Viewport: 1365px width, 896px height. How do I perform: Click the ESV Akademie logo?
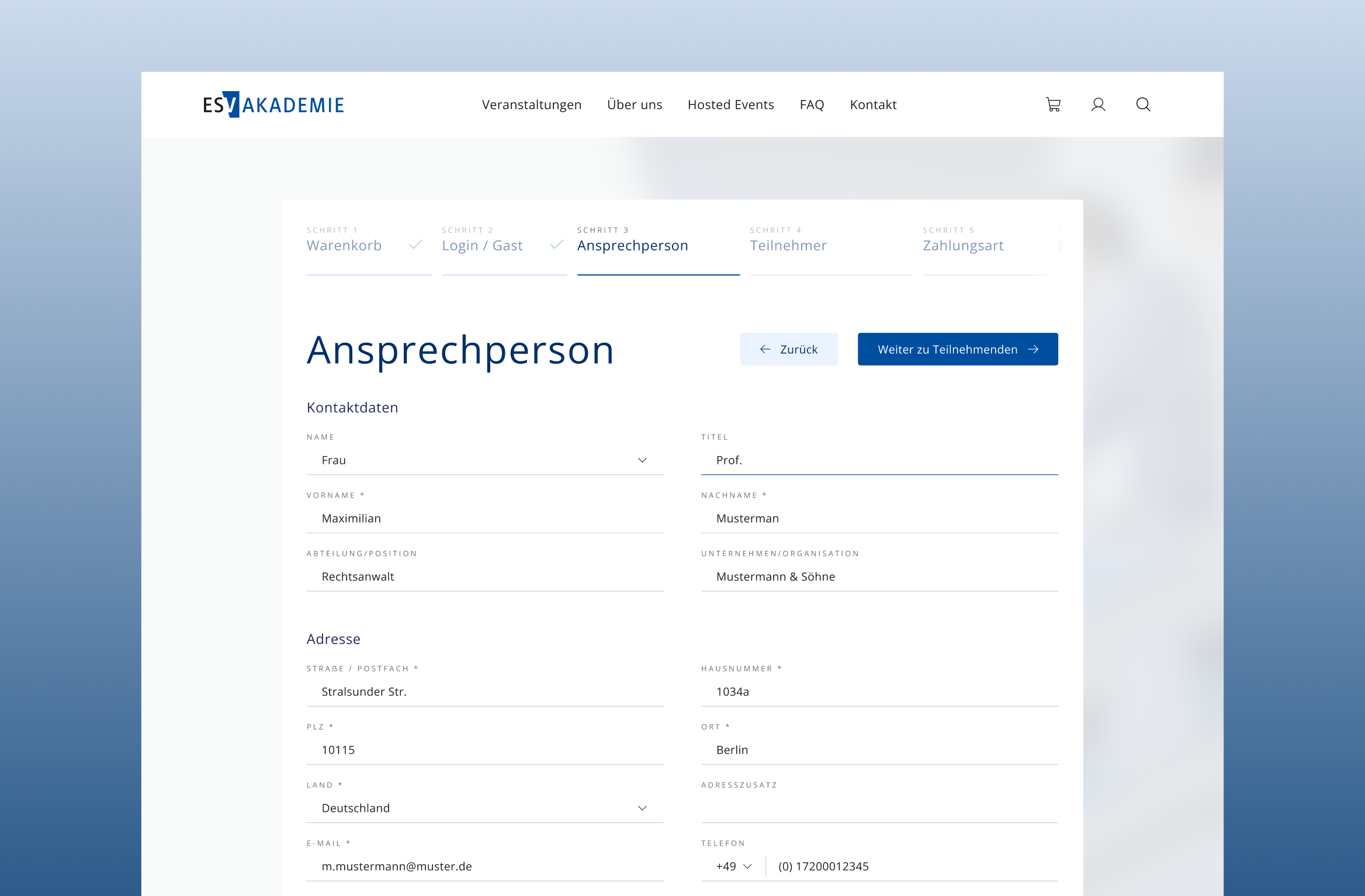tap(273, 105)
